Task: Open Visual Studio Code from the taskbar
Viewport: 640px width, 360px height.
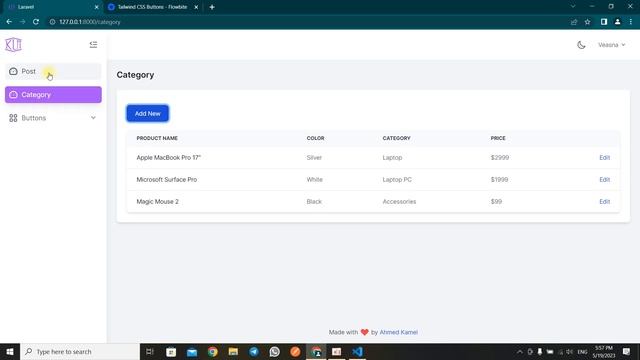Action: [x=358, y=351]
